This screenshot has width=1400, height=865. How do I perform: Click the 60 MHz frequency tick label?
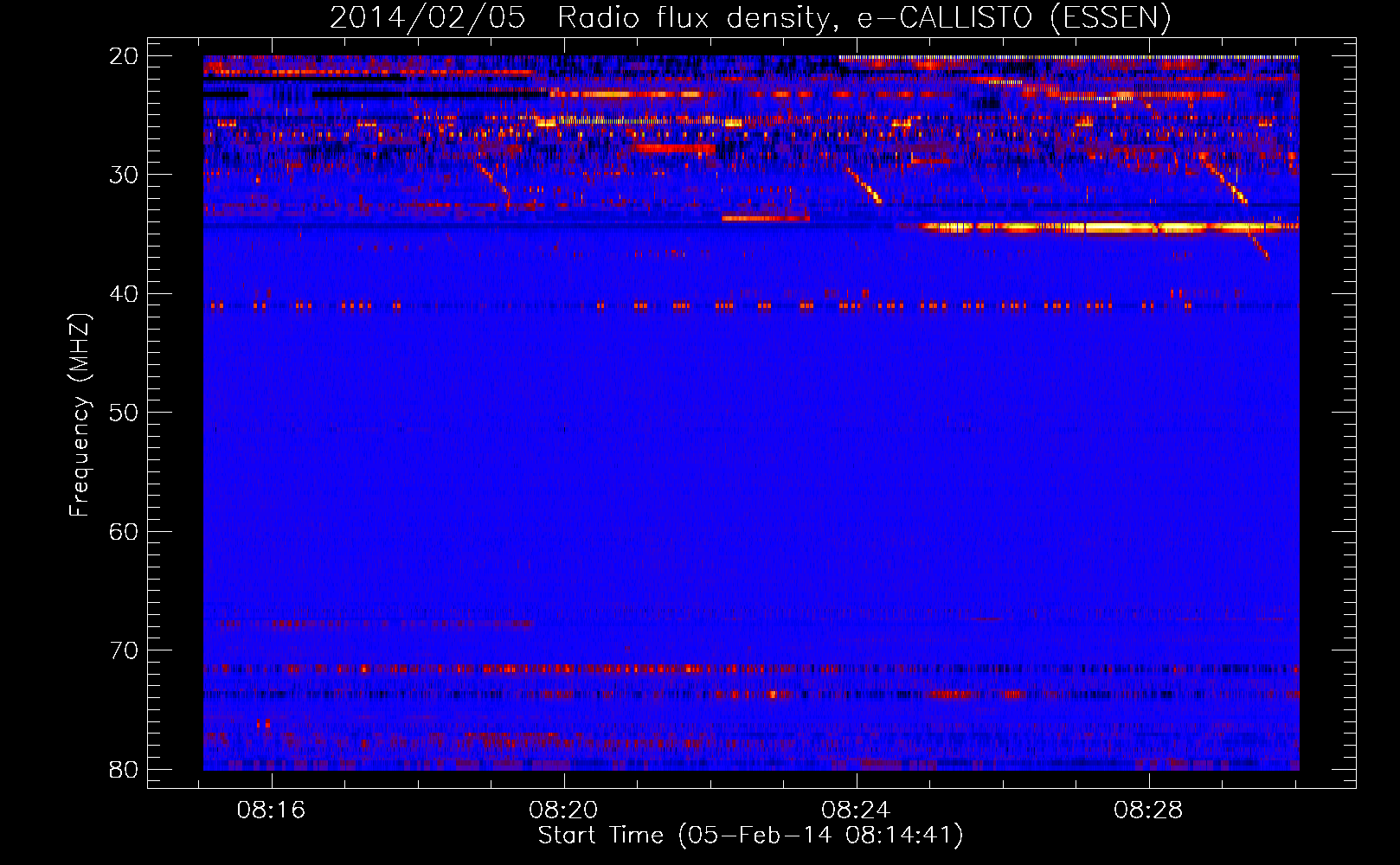tap(124, 532)
